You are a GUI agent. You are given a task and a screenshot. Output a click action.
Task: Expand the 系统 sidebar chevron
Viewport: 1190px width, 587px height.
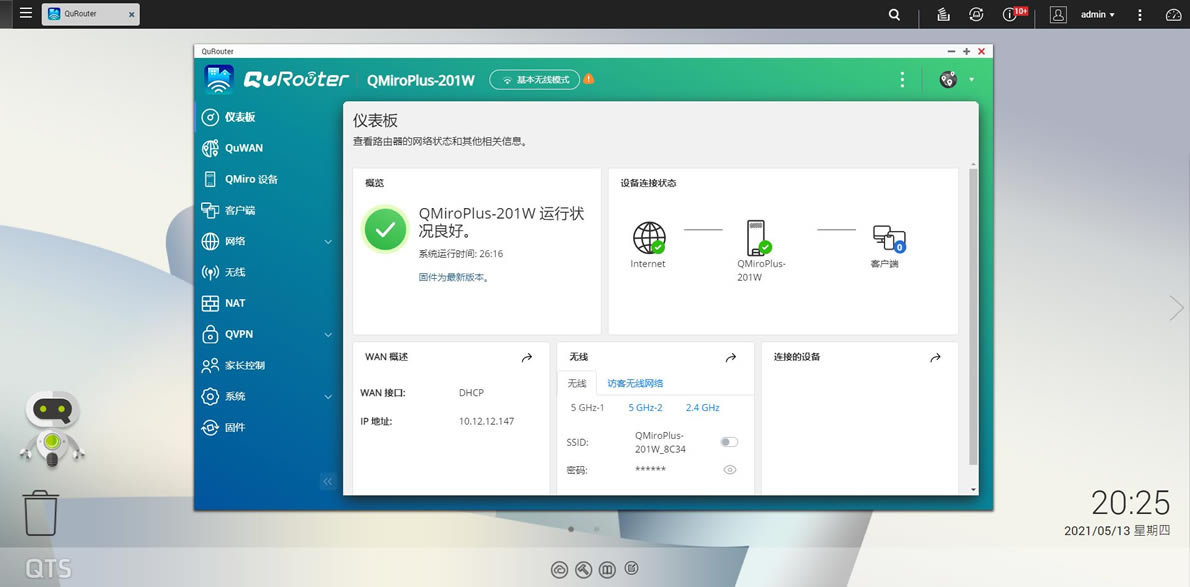[x=329, y=396]
